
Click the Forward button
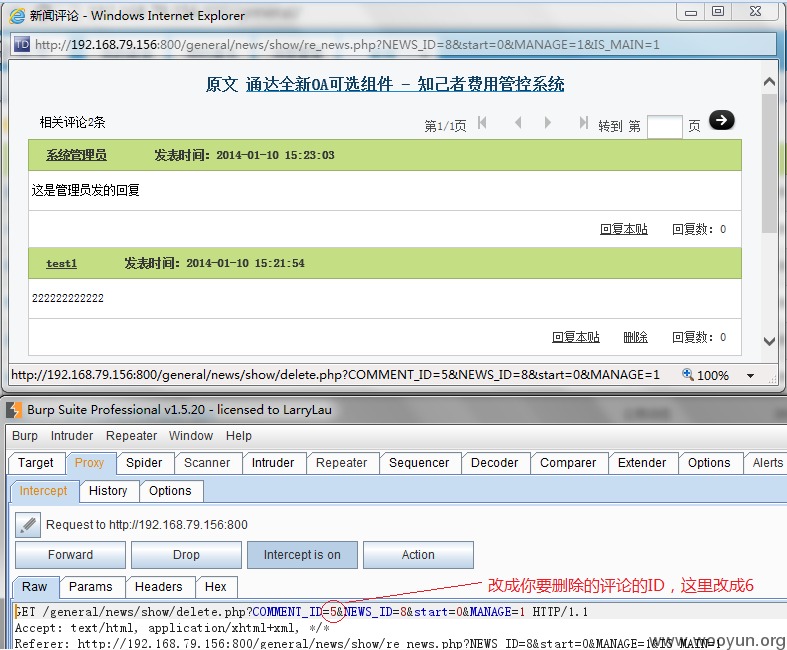71,555
